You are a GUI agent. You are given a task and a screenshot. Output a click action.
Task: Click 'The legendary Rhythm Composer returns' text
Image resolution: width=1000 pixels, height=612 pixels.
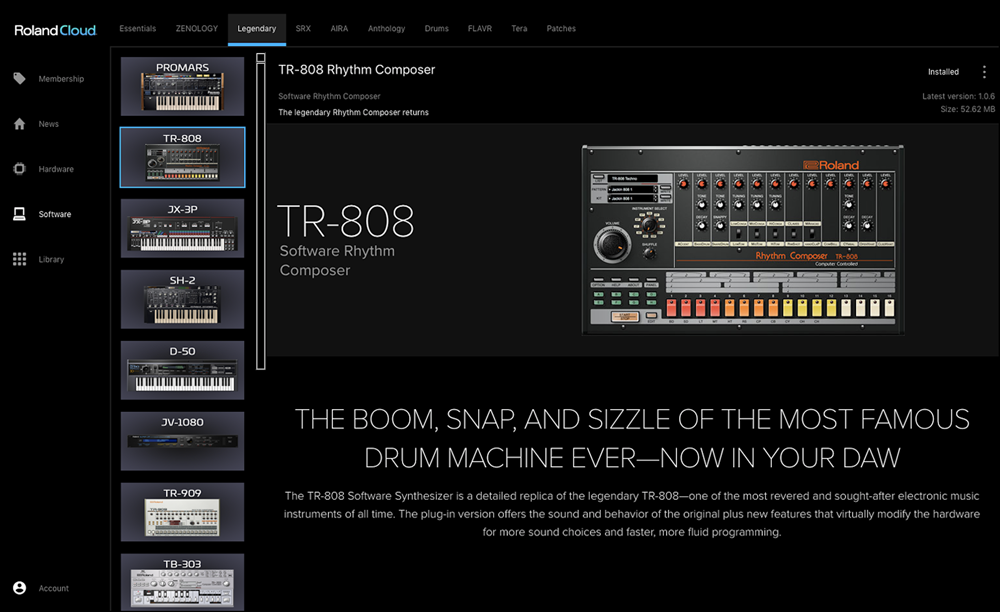(x=353, y=112)
